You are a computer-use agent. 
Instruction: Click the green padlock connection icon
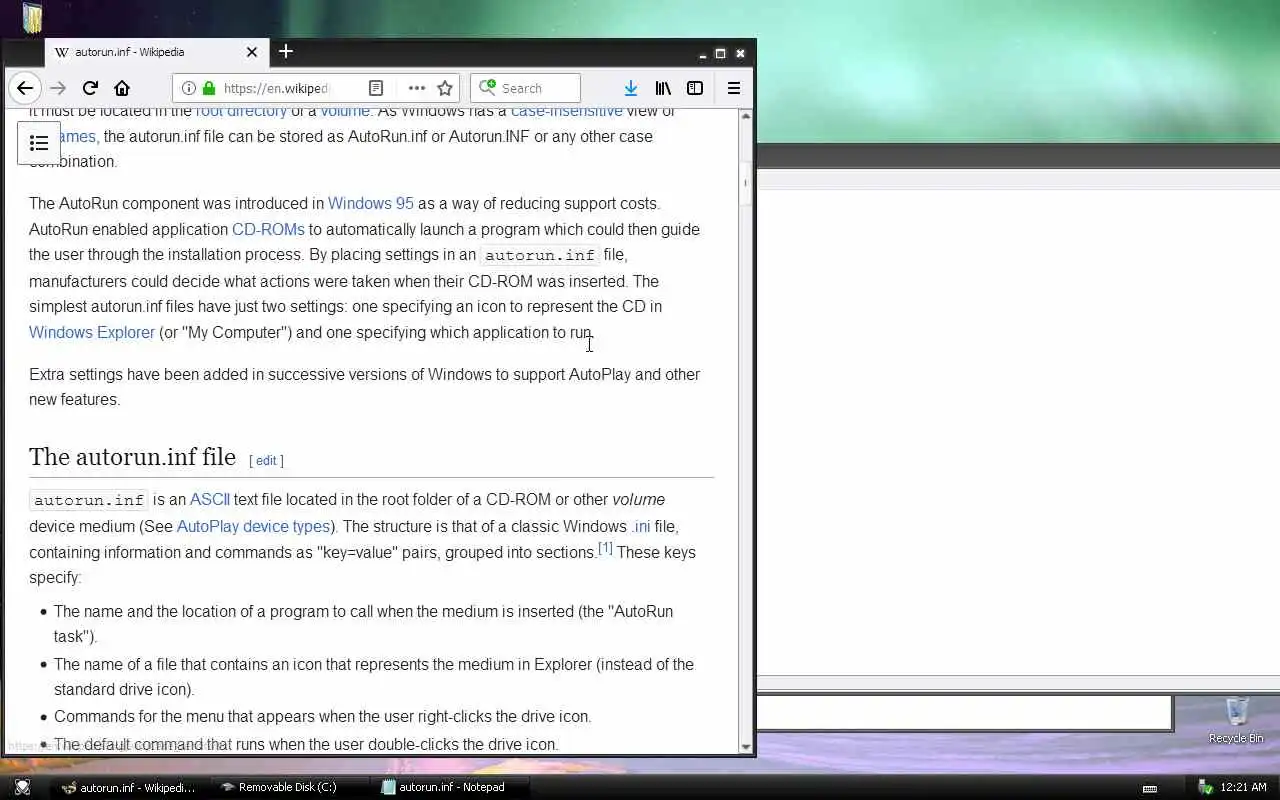[x=208, y=88]
